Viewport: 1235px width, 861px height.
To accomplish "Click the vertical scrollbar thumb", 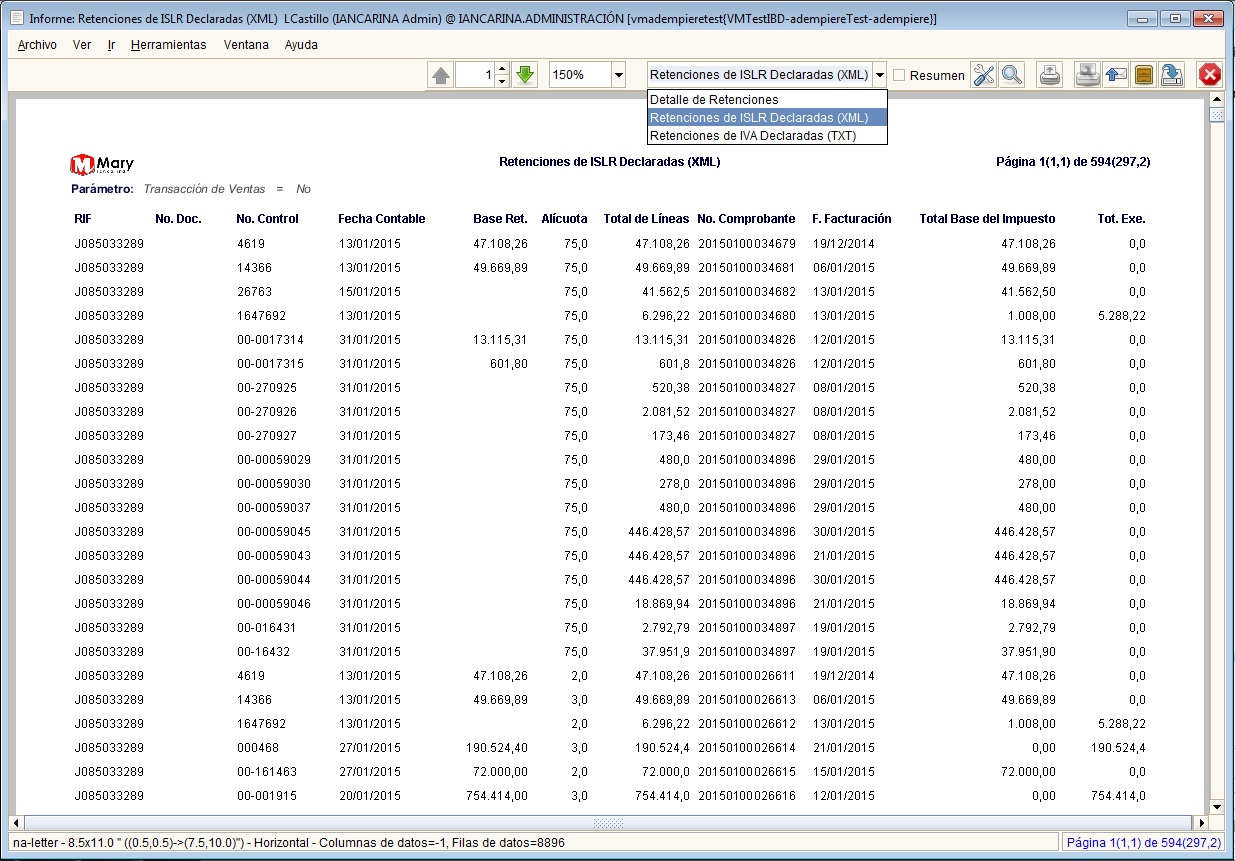I will tap(1217, 115).
